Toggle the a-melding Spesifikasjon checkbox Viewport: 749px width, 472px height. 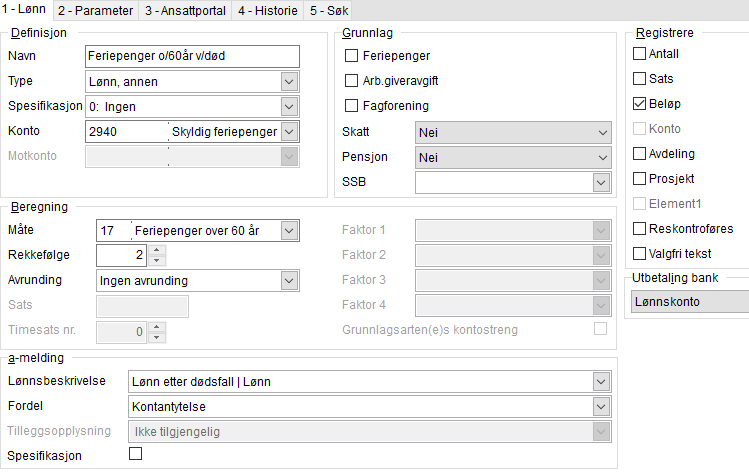[136, 453]
